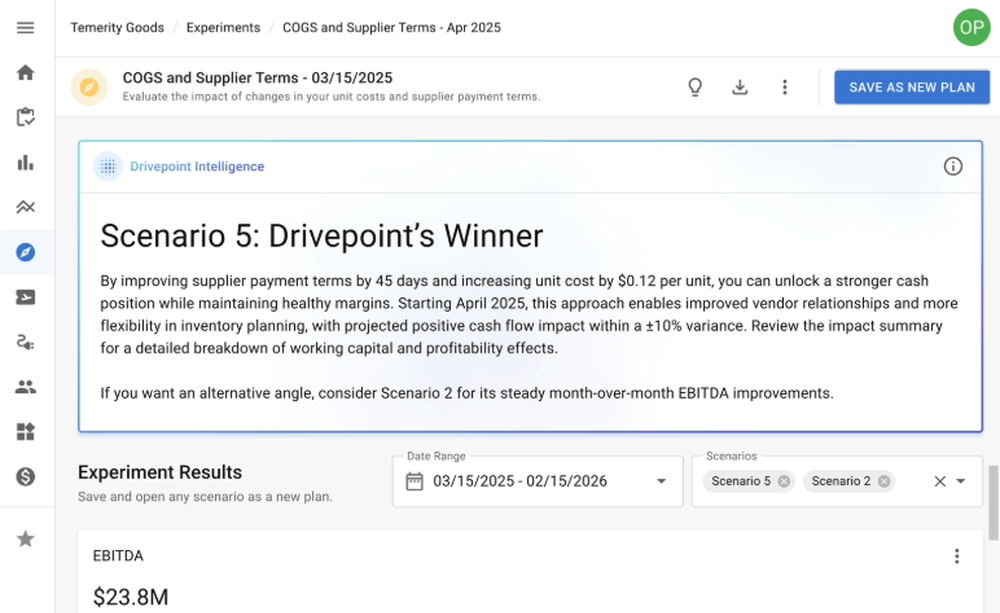Expand the Date Range dropdown
Image resolution: width=1000 pixels, height=613 pixels.
click(x=660, y=481)
